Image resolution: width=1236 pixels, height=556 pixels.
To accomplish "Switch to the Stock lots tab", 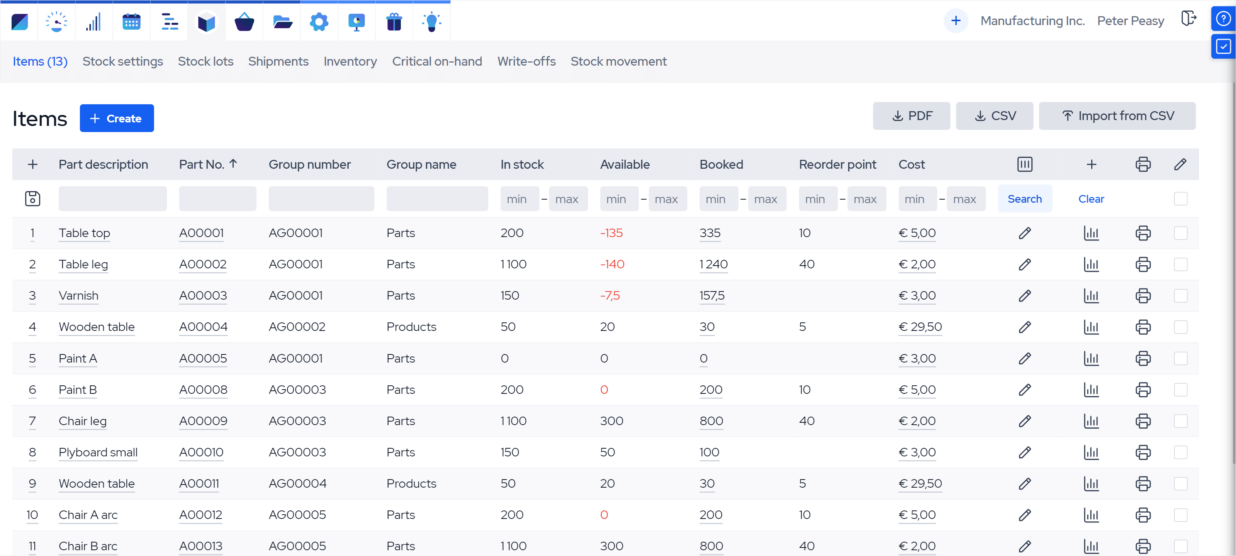I will pos(205,62).
